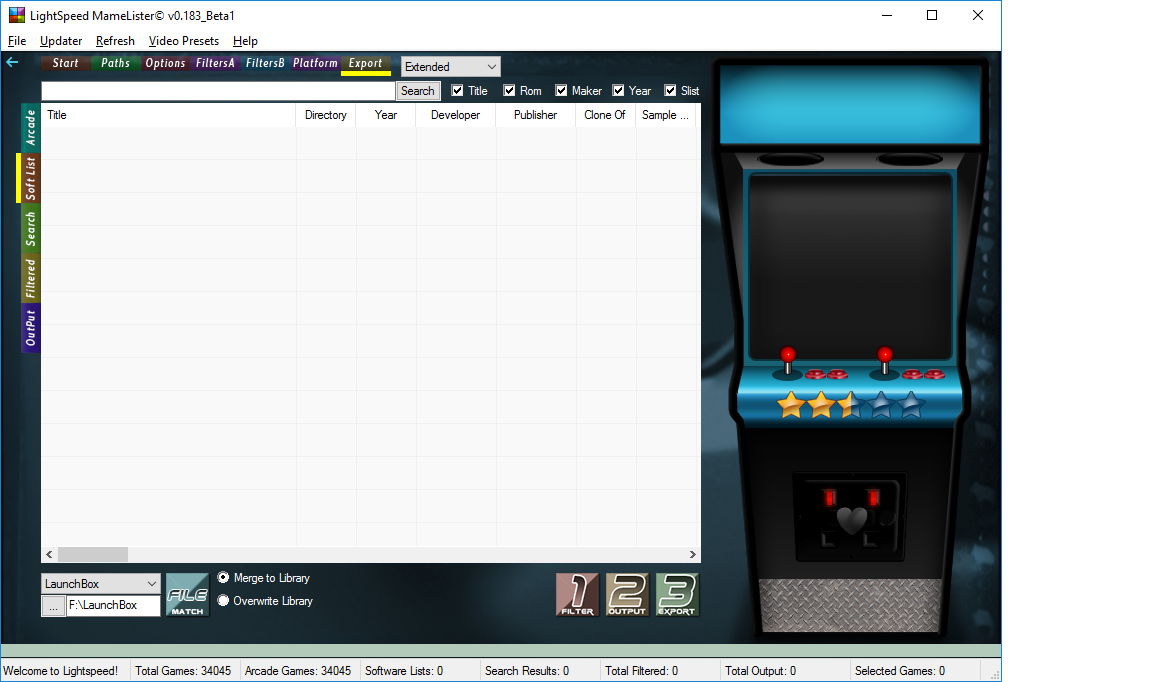Click the arcade cabinet screen preview
Image resolution: width=1152 pixels, height=682 pixels.
coord(850,265)
